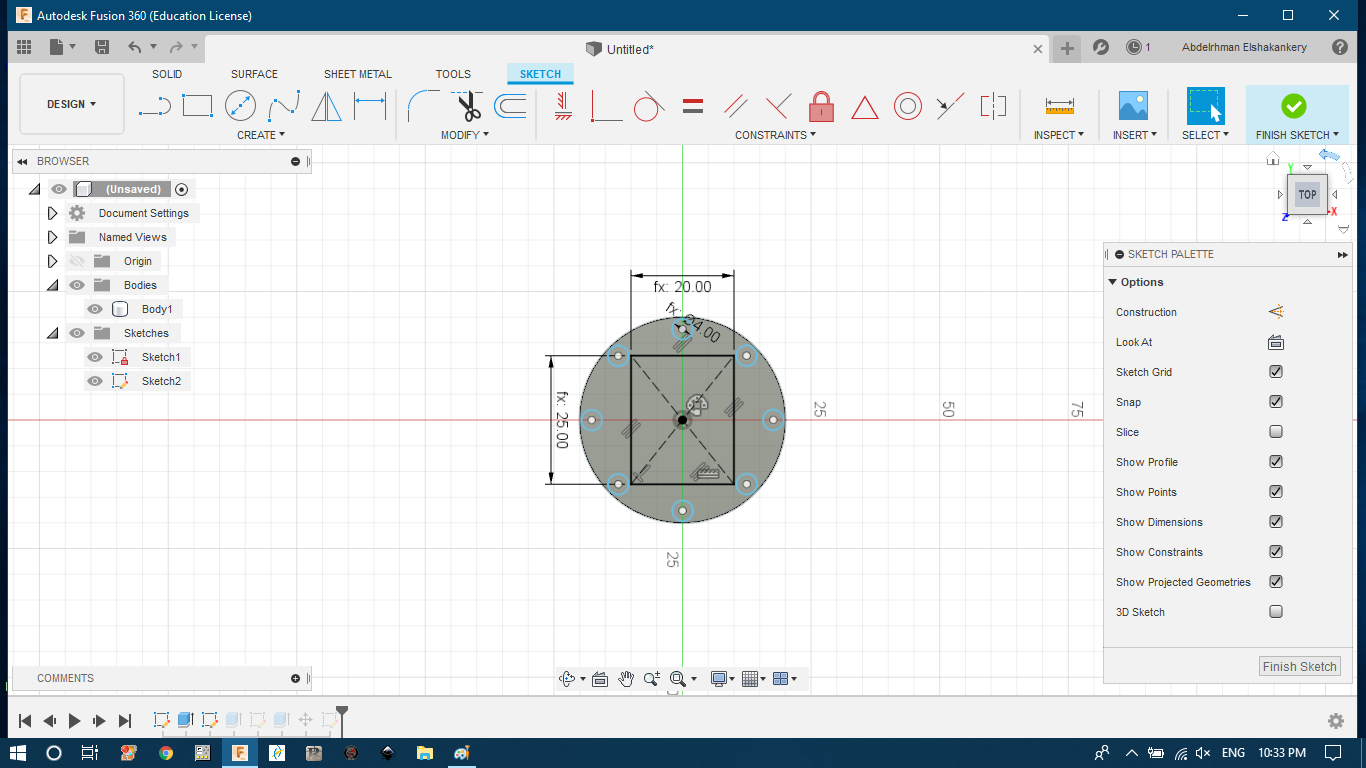Apply the Horizontal/Vertical constraint

pos(563,105)
